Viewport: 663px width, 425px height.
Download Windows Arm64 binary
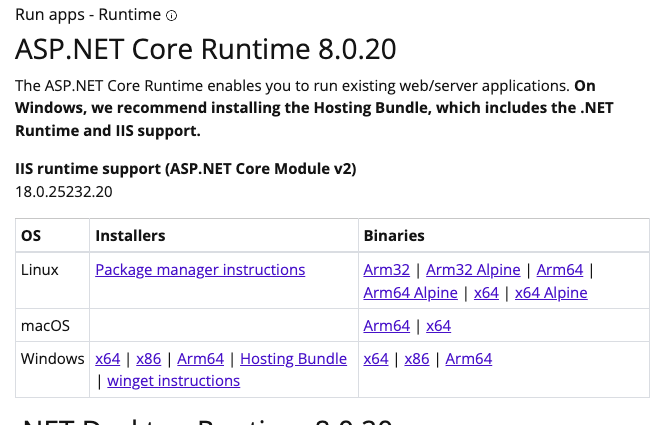pos(468,359)
